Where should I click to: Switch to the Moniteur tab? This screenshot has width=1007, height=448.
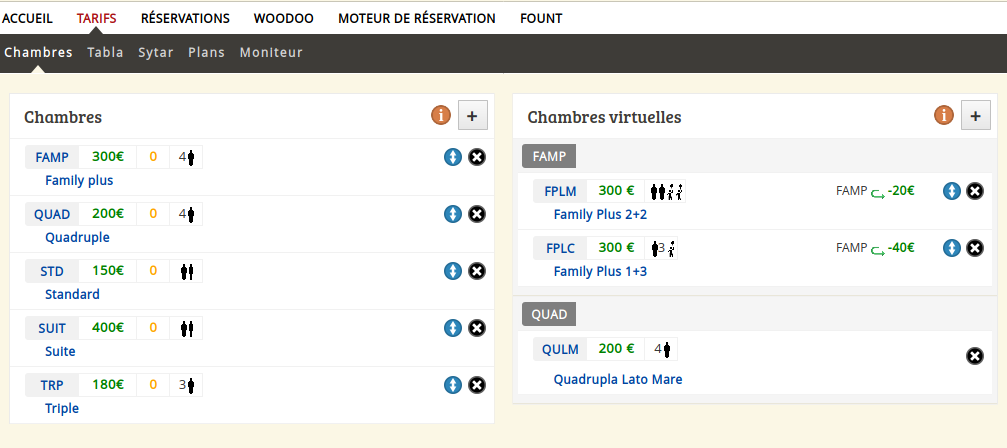click(x=271, y=53)
